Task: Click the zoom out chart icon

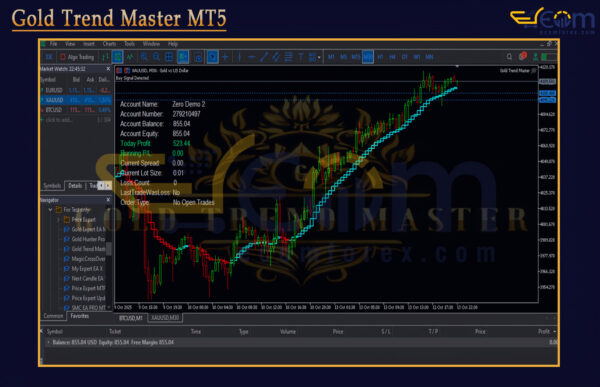Action: tap(157, 57)
